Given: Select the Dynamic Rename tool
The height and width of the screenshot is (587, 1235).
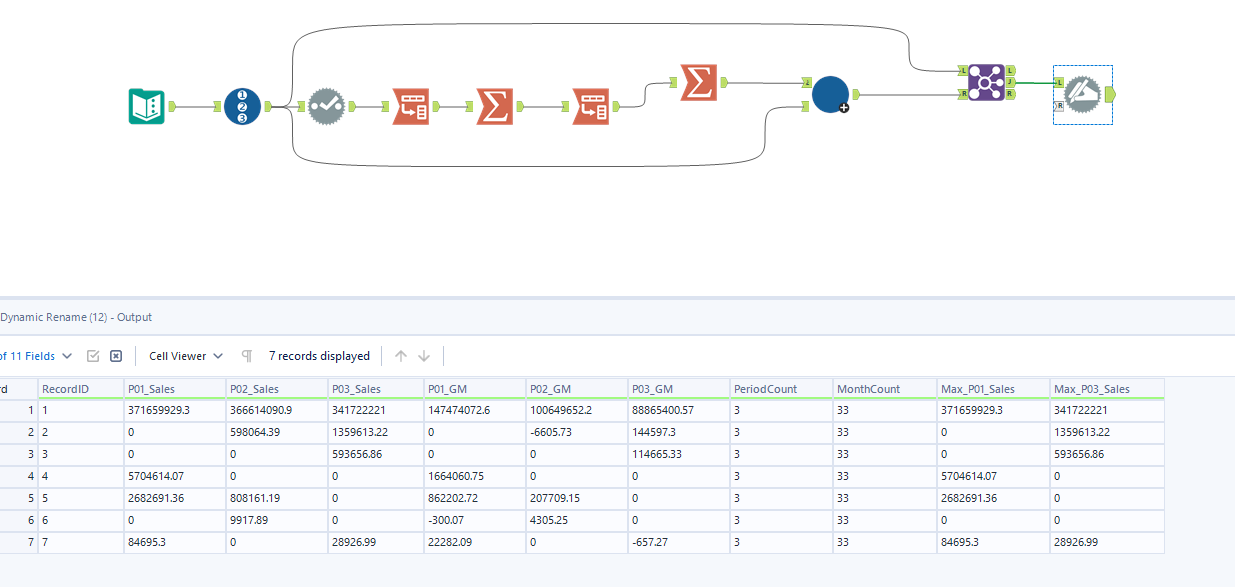Looking at the screenshot, I should (x=1082, y=95).
